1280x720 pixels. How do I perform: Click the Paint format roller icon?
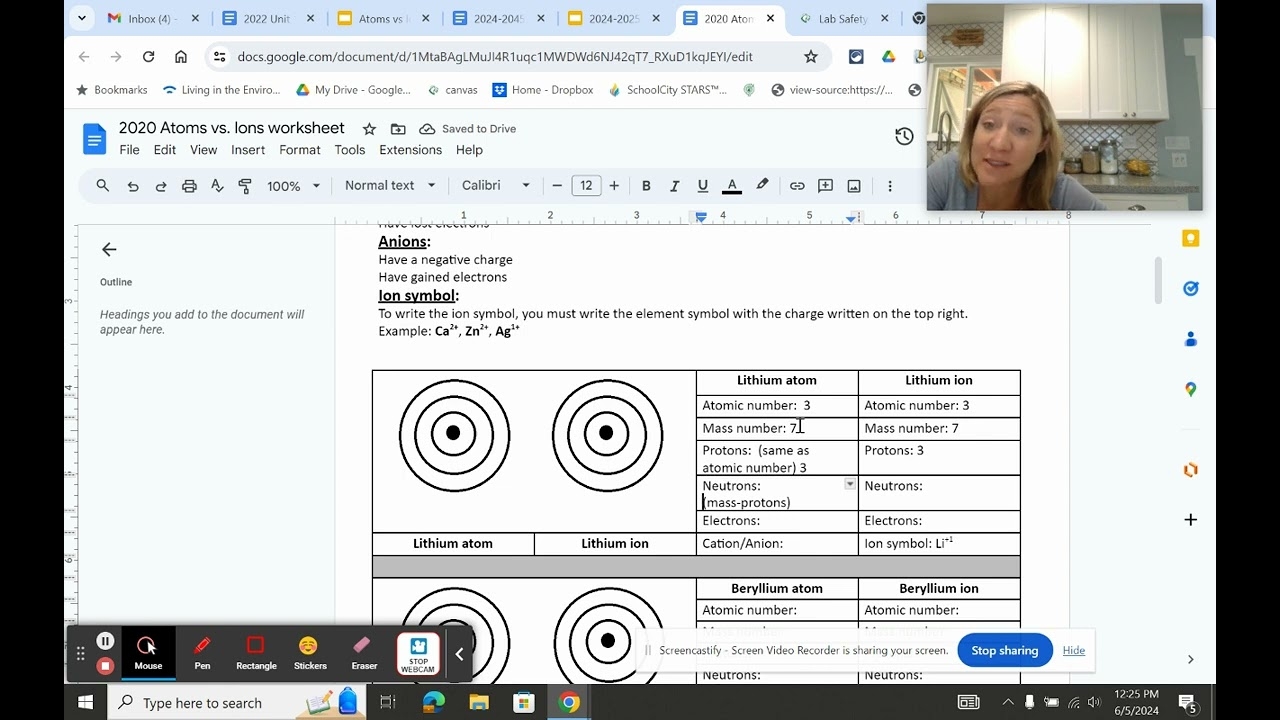click(245, 186)
